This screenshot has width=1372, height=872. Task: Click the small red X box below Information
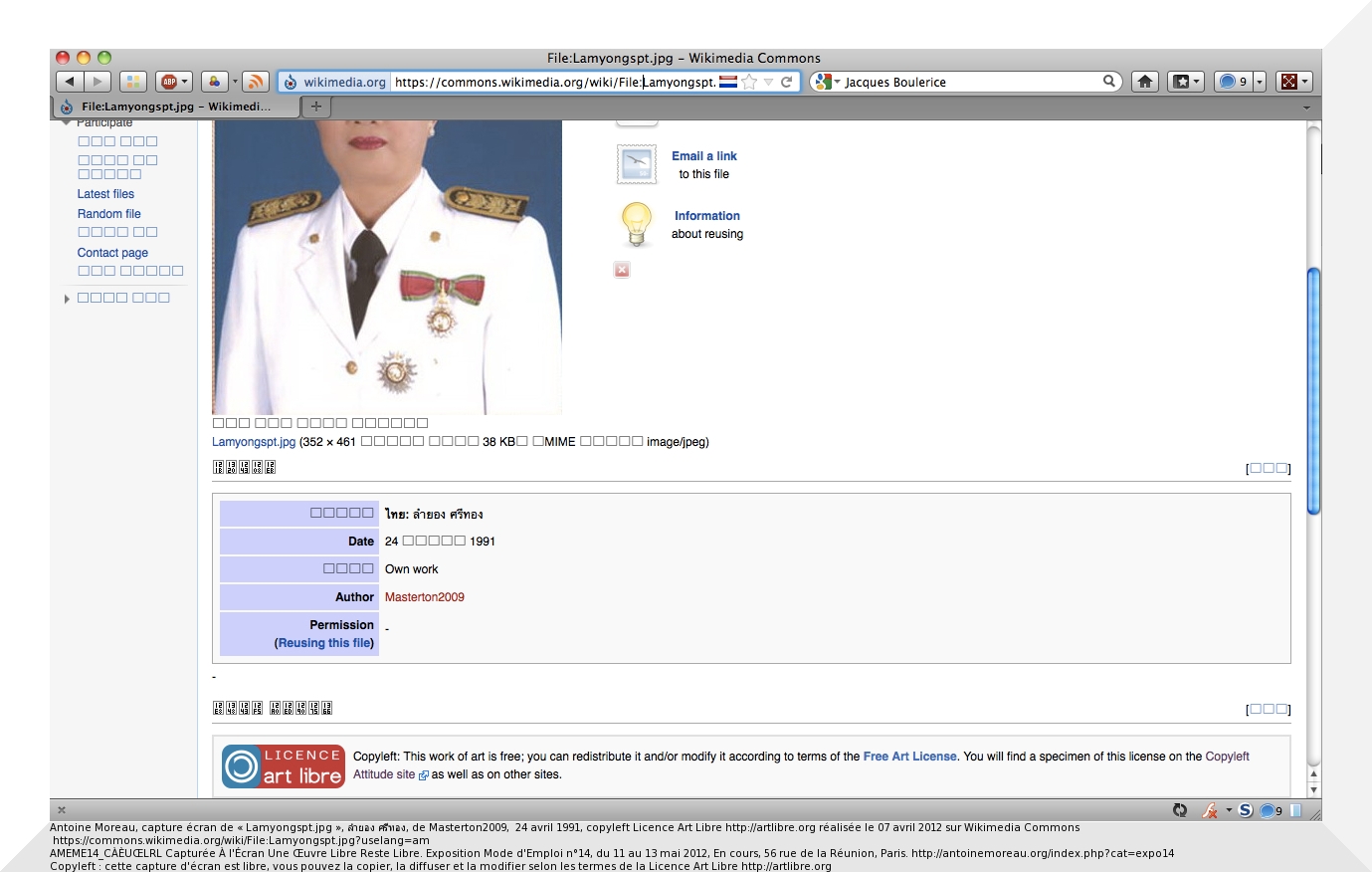pyautogui.click(x=622, y=270)
